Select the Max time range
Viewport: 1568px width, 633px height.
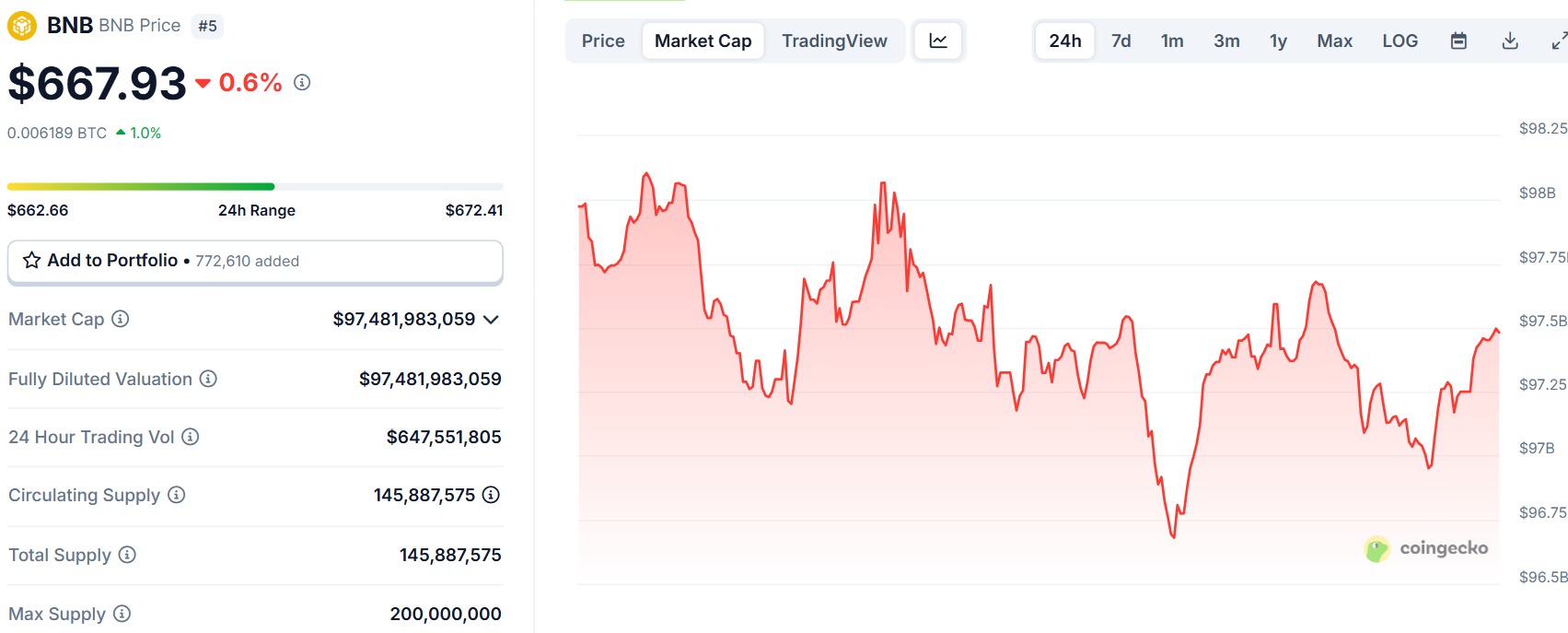1334,41
